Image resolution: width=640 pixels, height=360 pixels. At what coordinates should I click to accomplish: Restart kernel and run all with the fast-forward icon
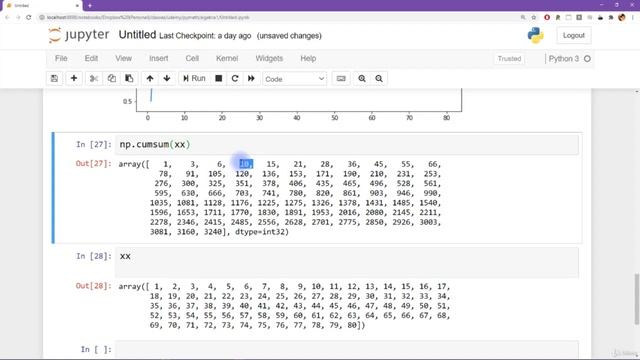251,78
